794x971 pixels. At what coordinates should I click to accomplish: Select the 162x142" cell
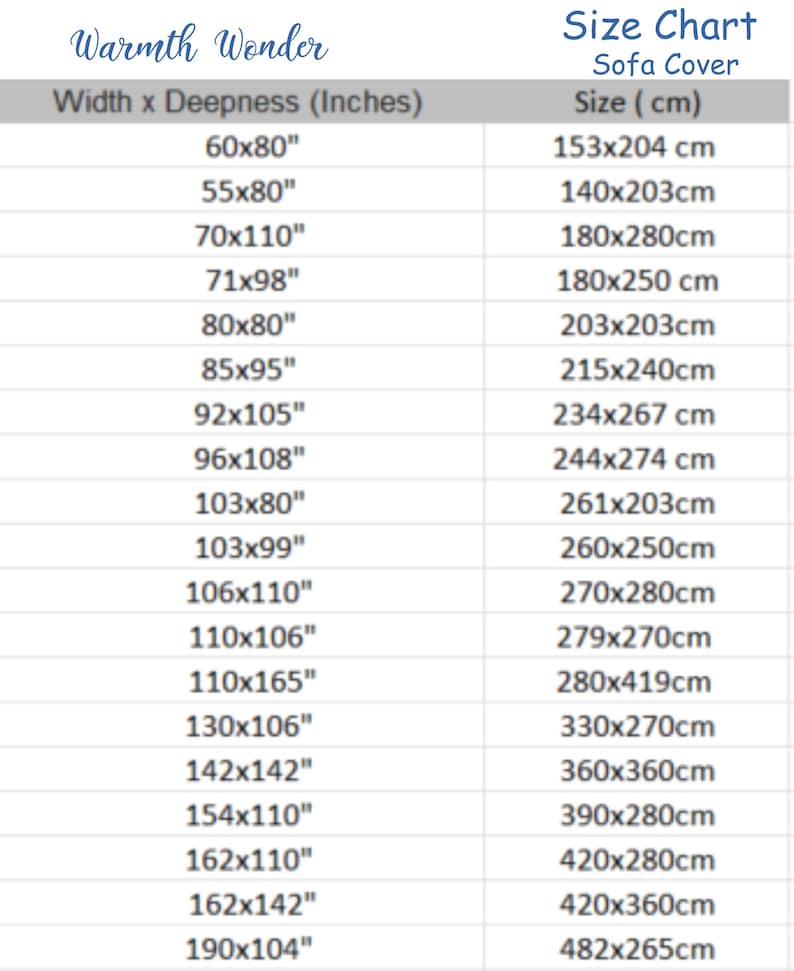pyautogui.click(x=242, y=904)
